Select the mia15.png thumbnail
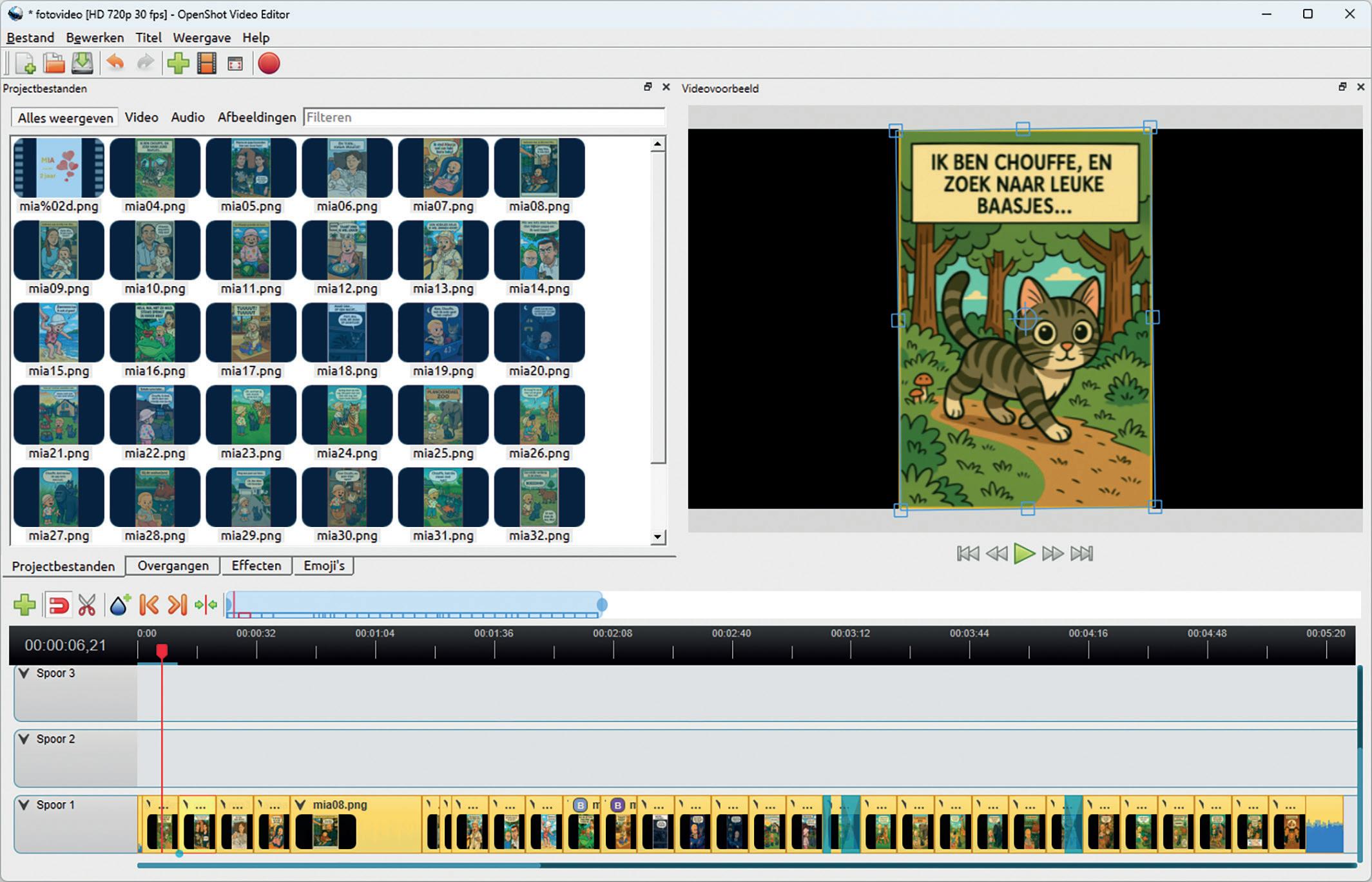This screenshot has height=882, width=1372. coord(59,333)
